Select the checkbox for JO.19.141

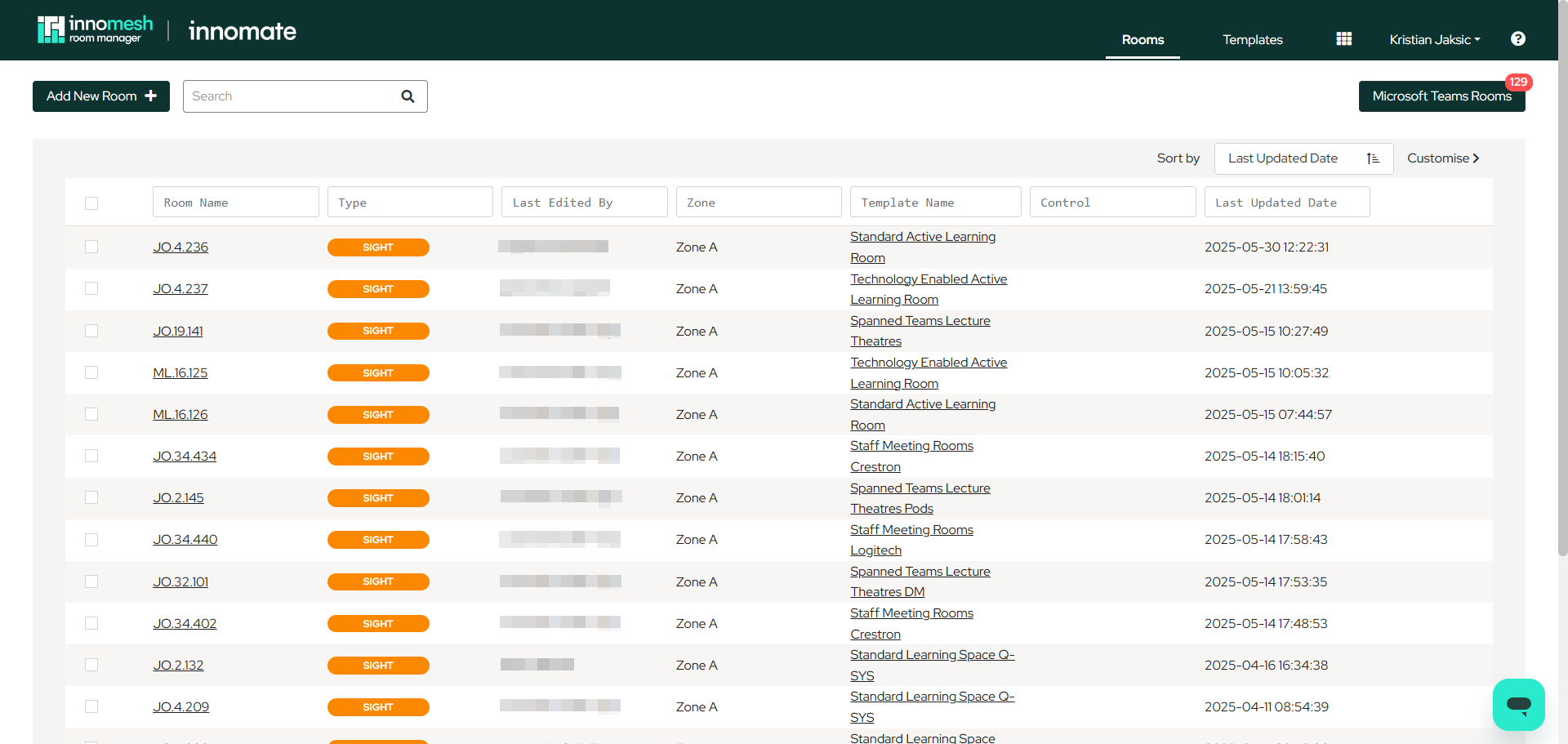pyautogui.click(x=91, y=331)
